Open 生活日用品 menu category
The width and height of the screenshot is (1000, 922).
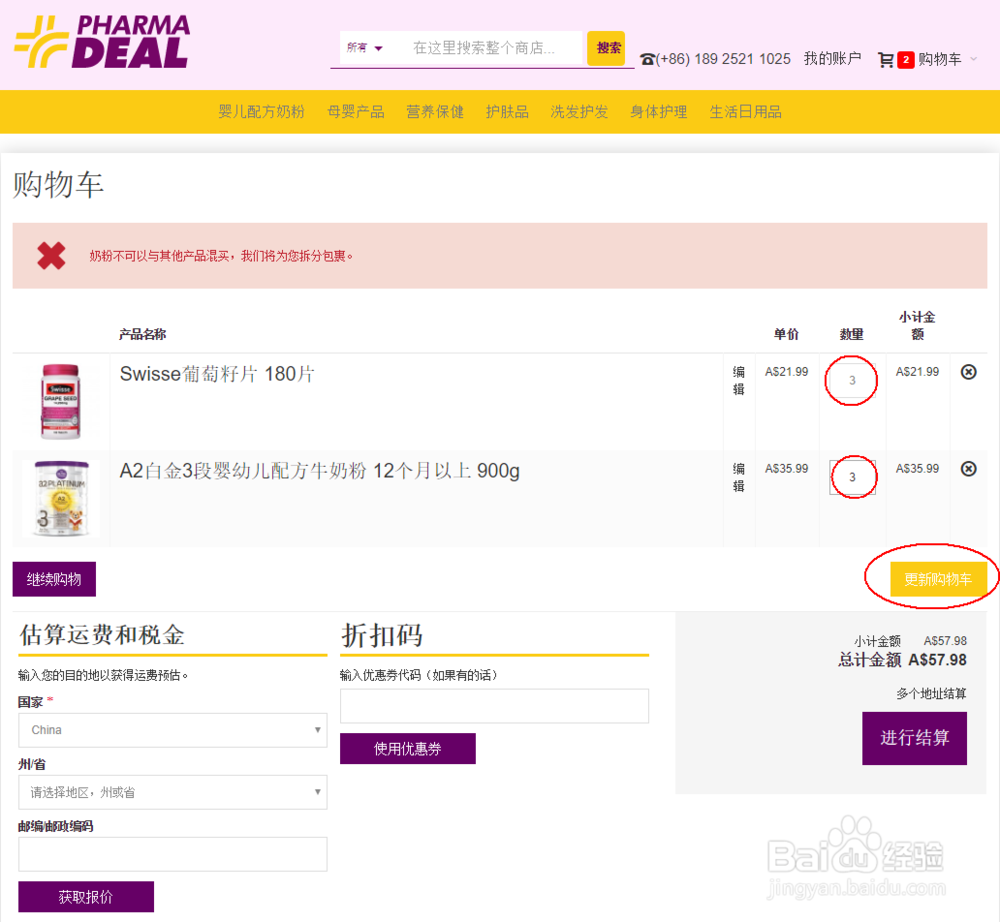tap(746, 112)
